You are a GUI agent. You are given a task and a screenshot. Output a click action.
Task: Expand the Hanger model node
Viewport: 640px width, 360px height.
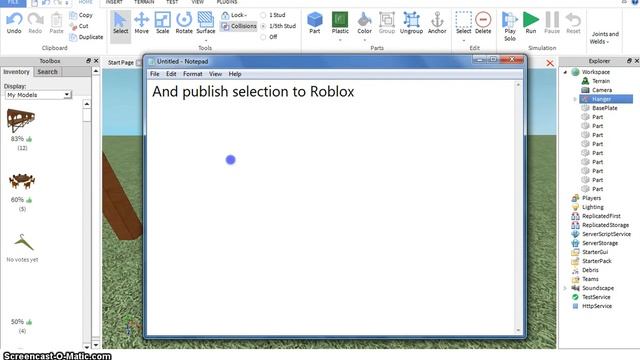[x=575, y=99]
